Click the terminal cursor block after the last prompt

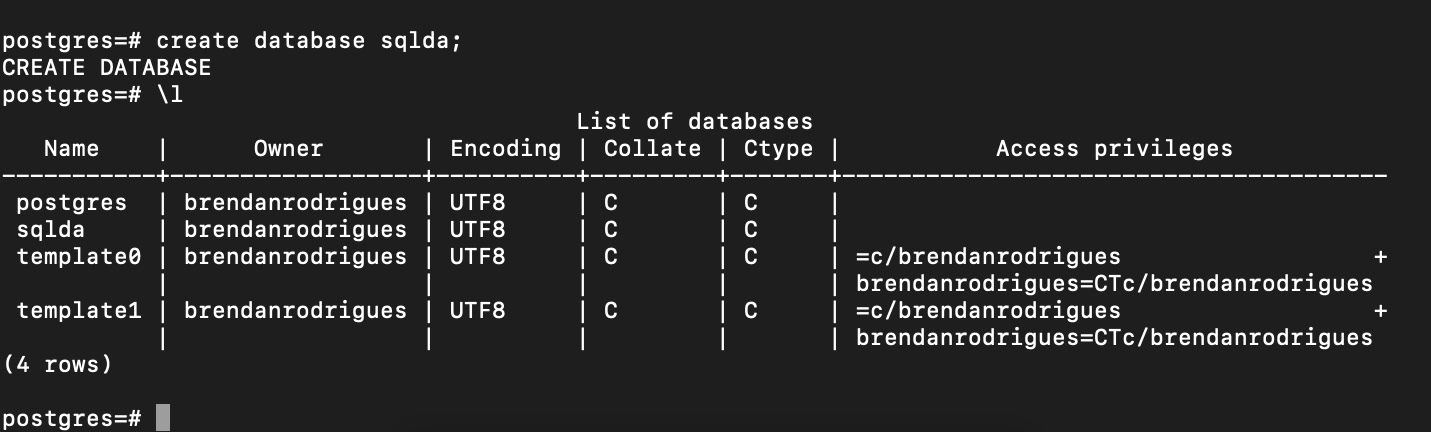pos(164,418)
